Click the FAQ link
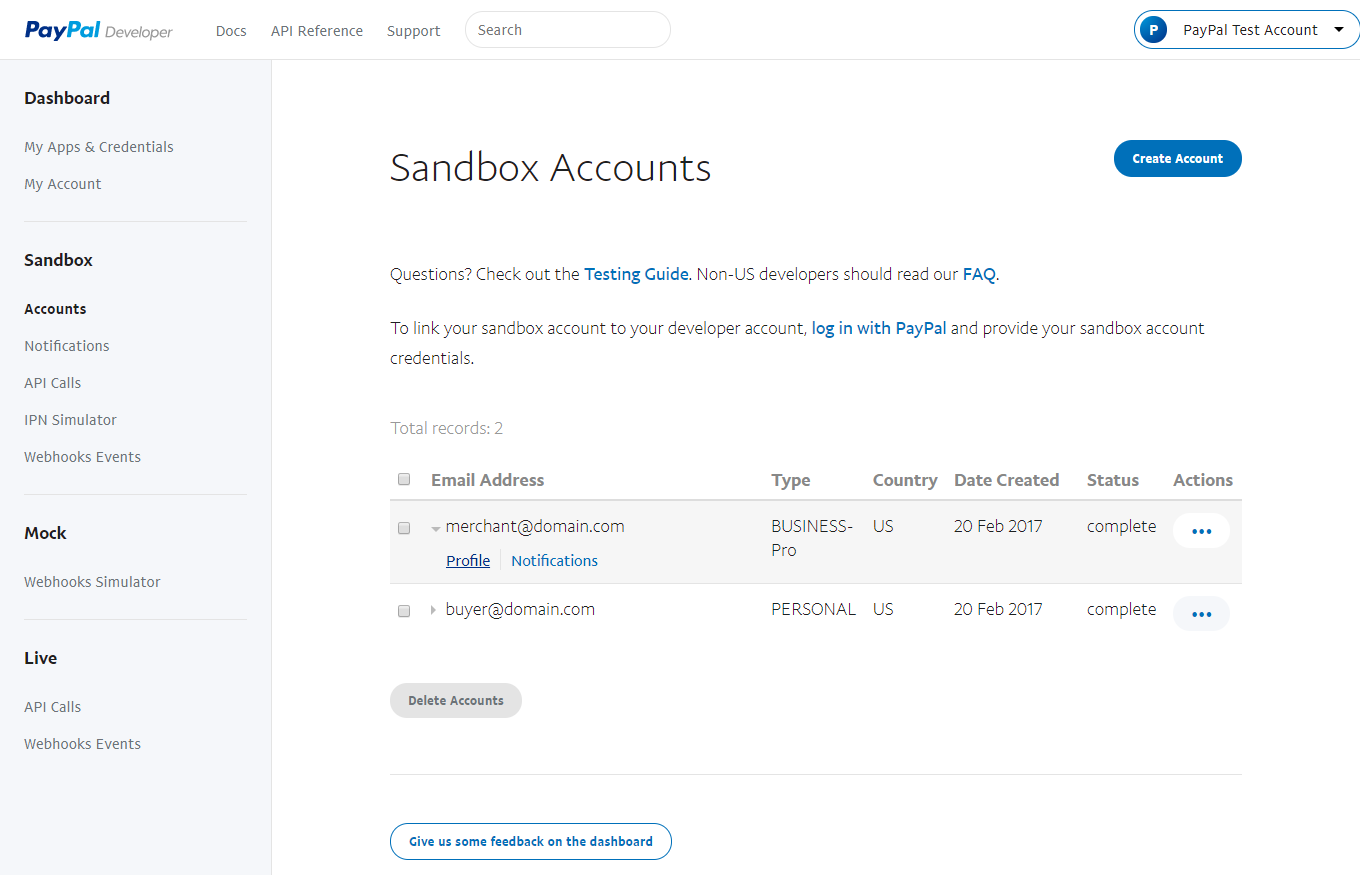 [x=978, y=273]
